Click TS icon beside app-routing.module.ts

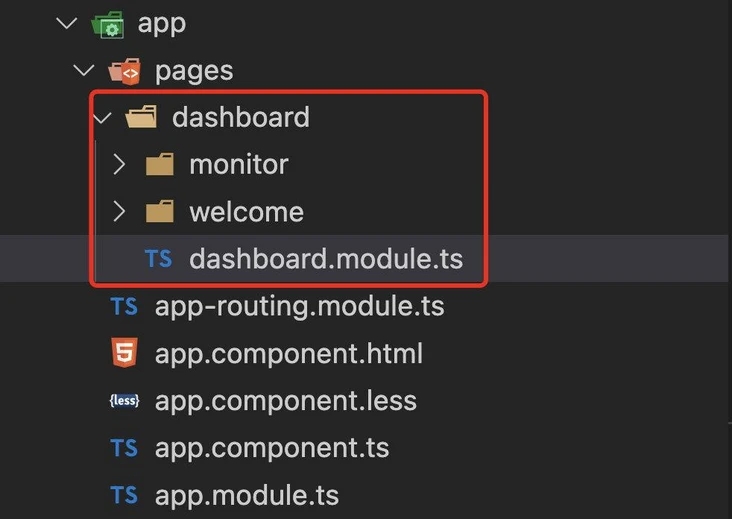tap(124, 306)
